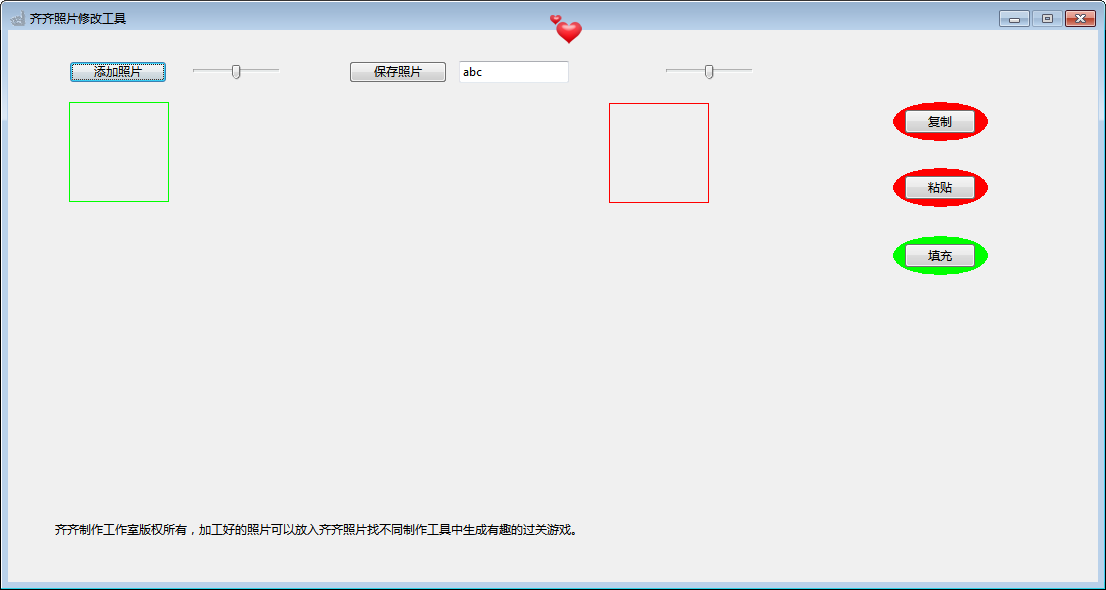The image size is (1106, 590).
Task: Minimize the window
Action: coord(1014,19)
